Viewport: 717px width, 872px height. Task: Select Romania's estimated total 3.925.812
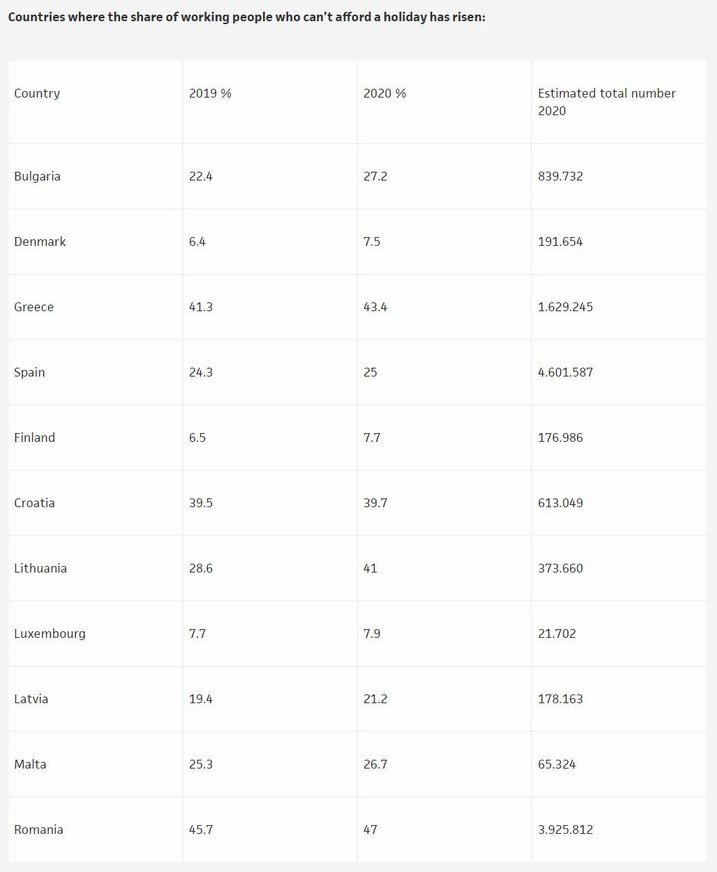[565, 829]
